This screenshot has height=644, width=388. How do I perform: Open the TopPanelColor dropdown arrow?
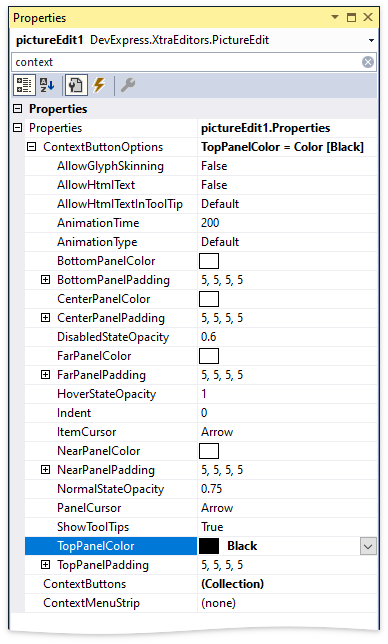coord(368,546)
